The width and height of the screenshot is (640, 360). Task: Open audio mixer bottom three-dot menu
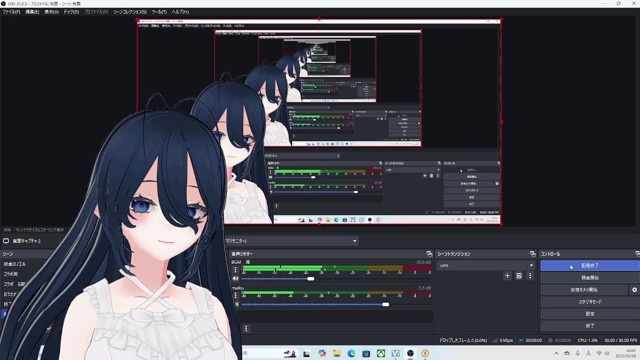pos(246,328)
